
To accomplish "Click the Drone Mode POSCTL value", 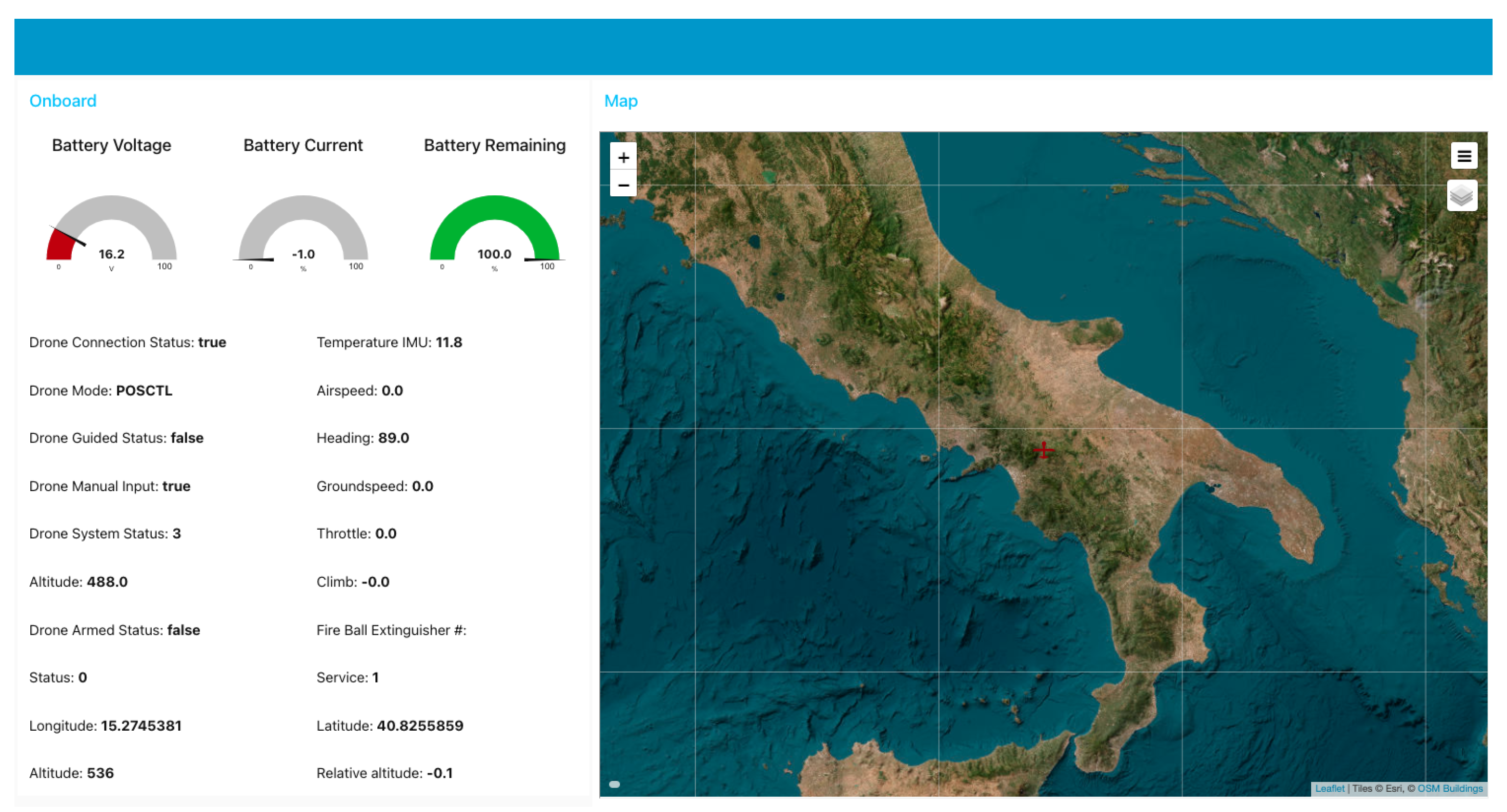I will click(144, 390).
